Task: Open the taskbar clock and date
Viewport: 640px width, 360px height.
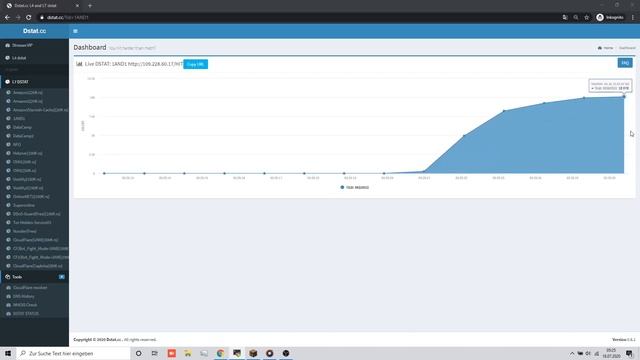Action: [x=611, y=353]
